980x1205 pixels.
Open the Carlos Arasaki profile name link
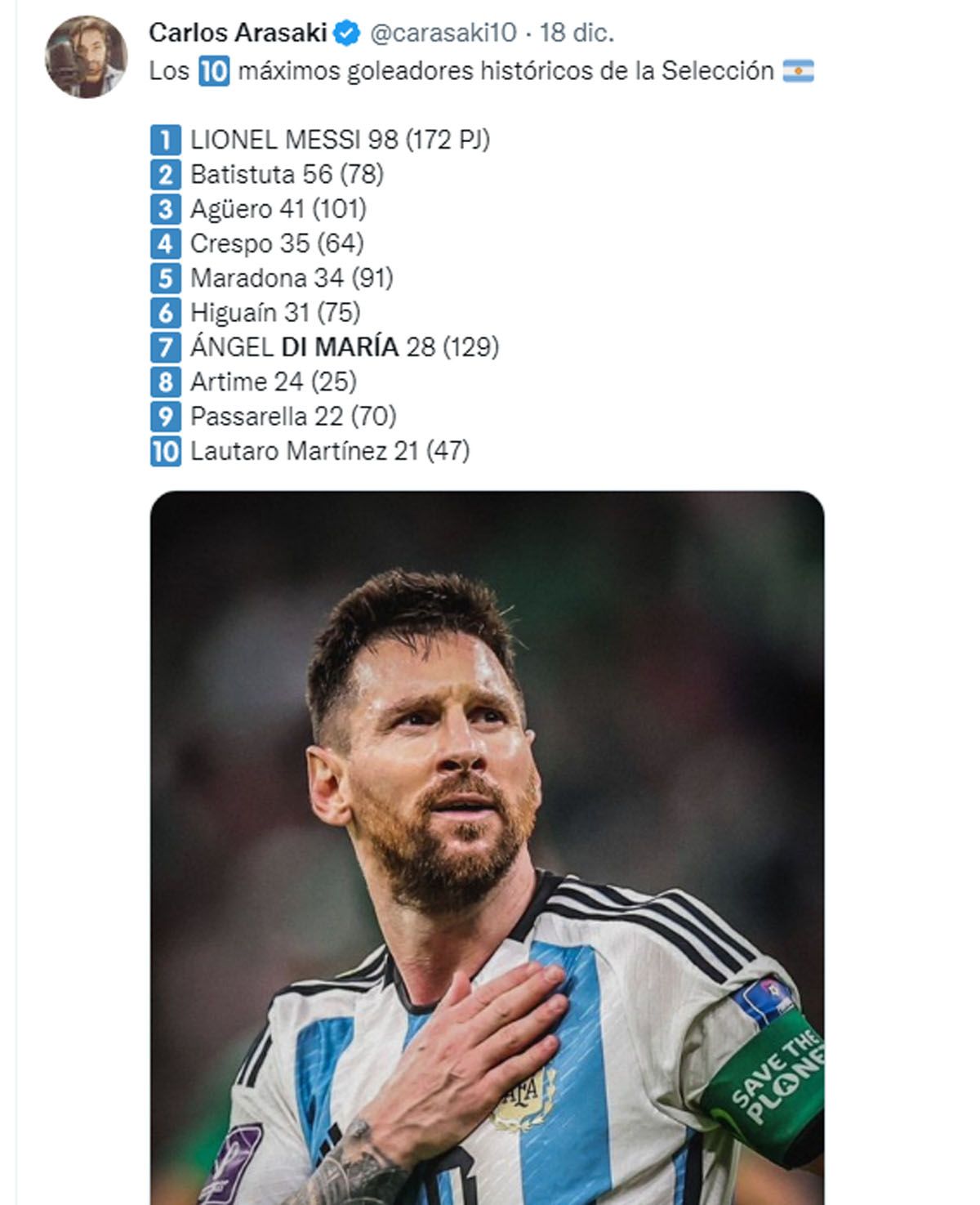[238, 33]
